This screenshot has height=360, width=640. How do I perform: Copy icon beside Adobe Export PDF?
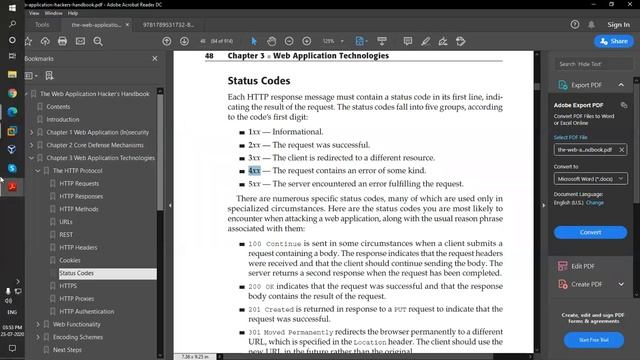click(x=624, y=105)
